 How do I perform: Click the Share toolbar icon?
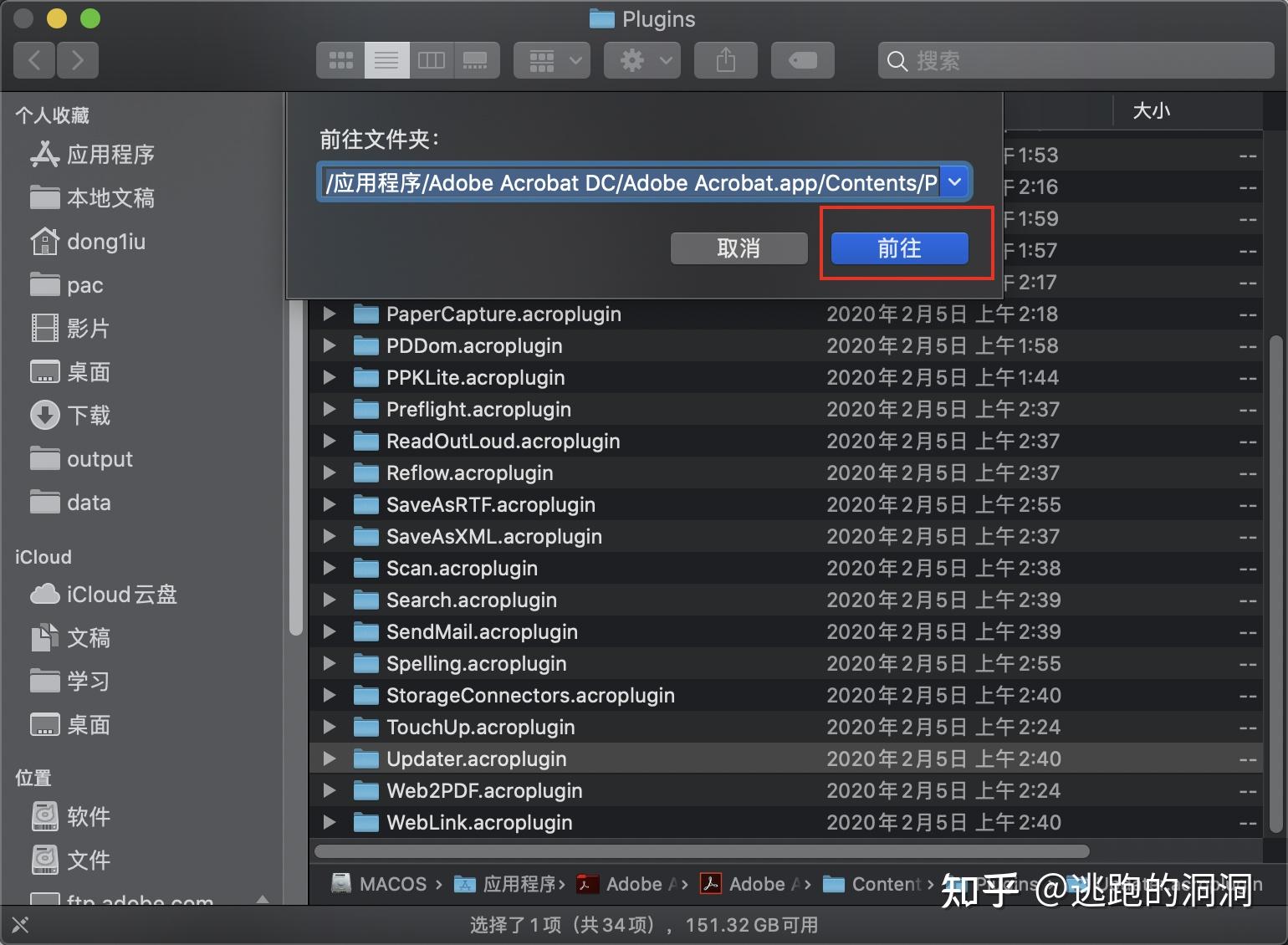(726, 60)
